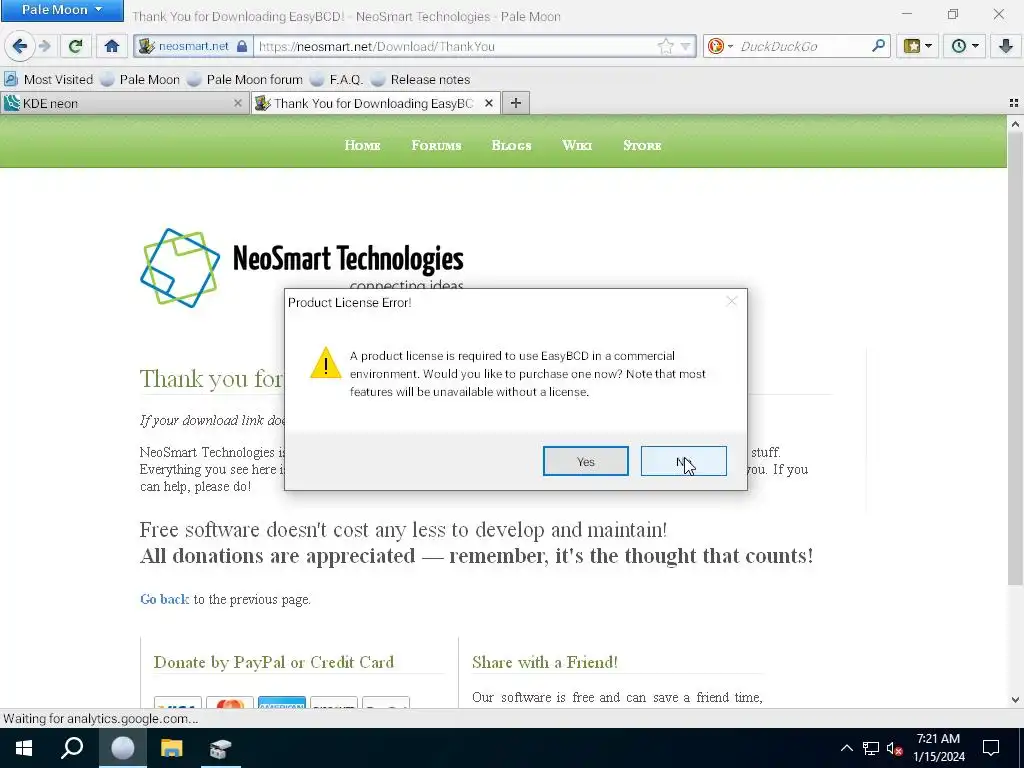
Task: Click the network status tray icon
Action: pyautogui.click(x=871, y=748)
